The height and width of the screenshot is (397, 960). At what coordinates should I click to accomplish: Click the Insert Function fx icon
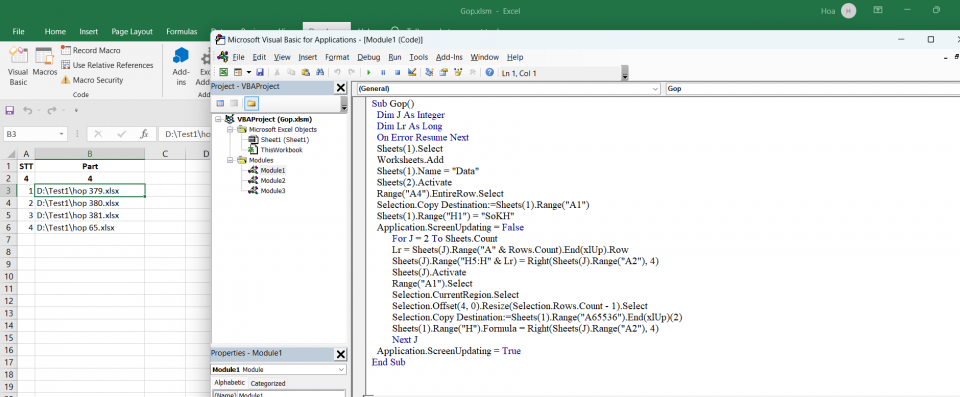tap(144, 134)
